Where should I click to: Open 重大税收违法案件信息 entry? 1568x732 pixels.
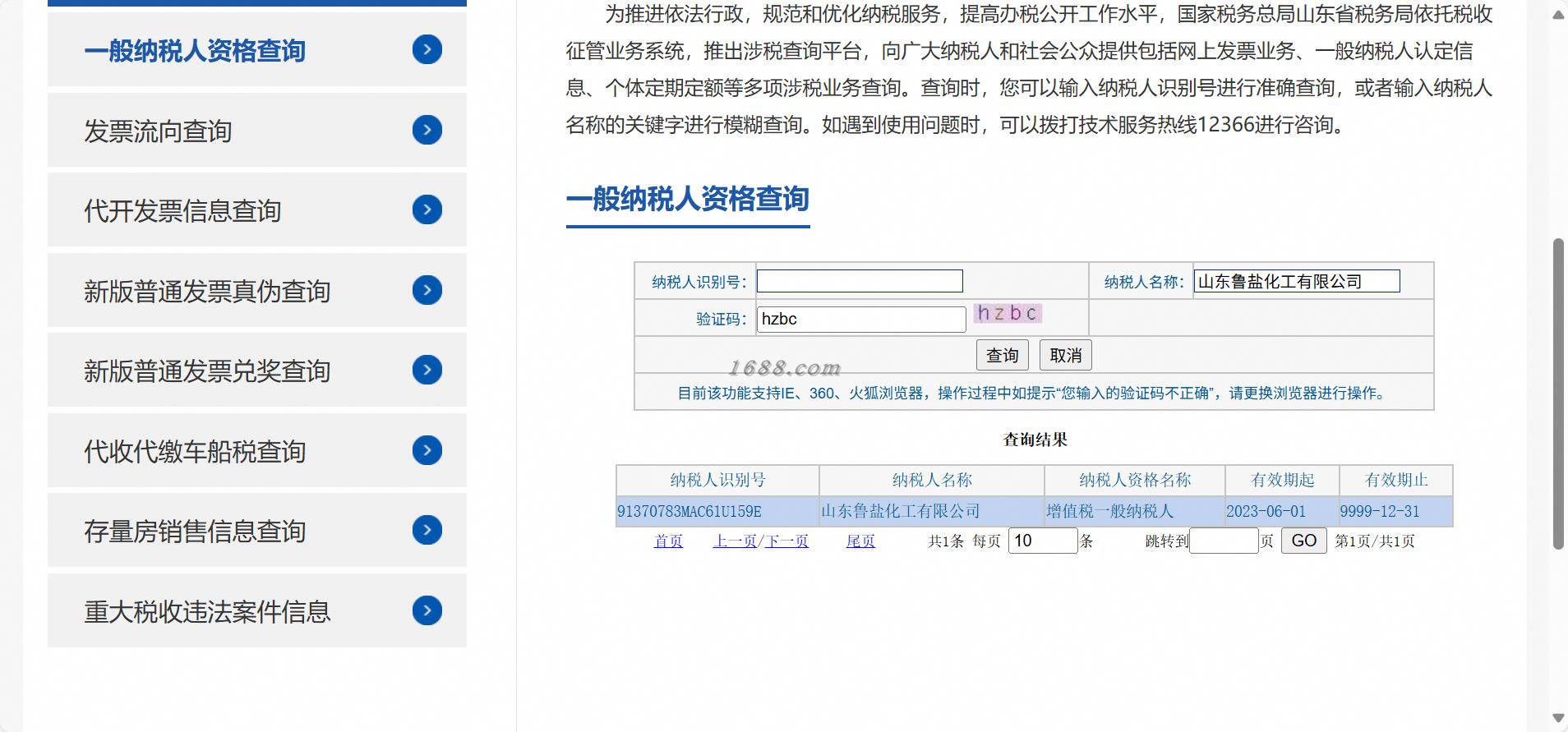[257, 610]
